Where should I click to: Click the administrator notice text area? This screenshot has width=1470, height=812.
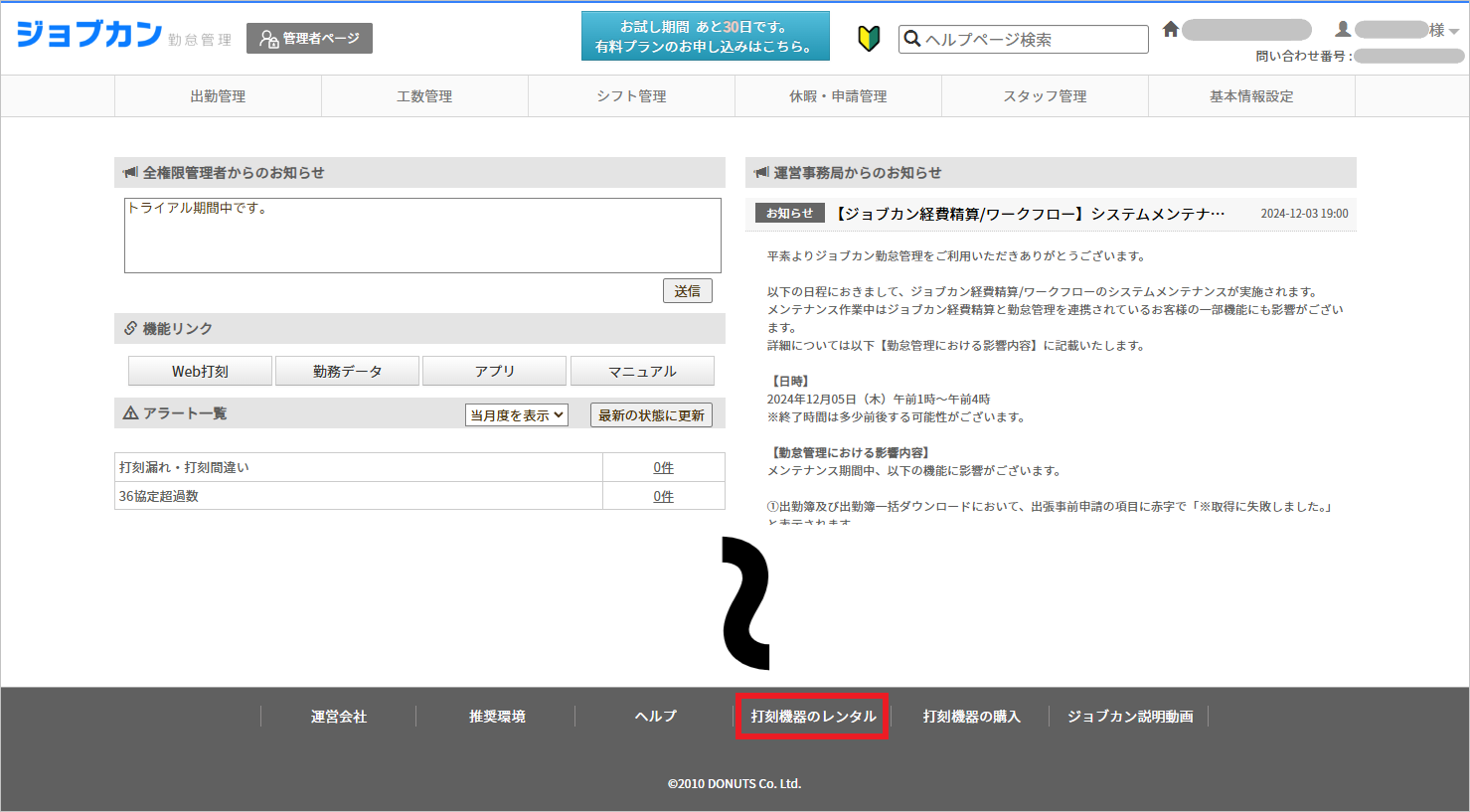point(422,236)
